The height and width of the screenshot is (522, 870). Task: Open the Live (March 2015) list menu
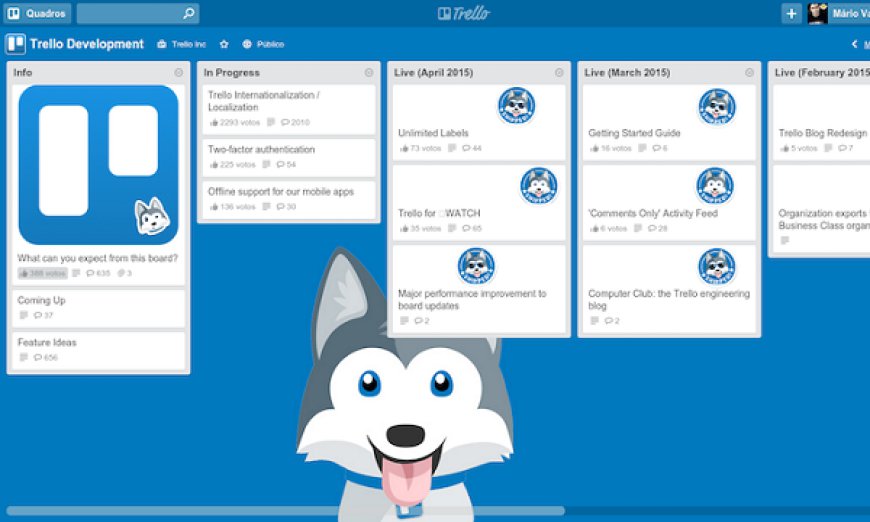click(750, 73)
